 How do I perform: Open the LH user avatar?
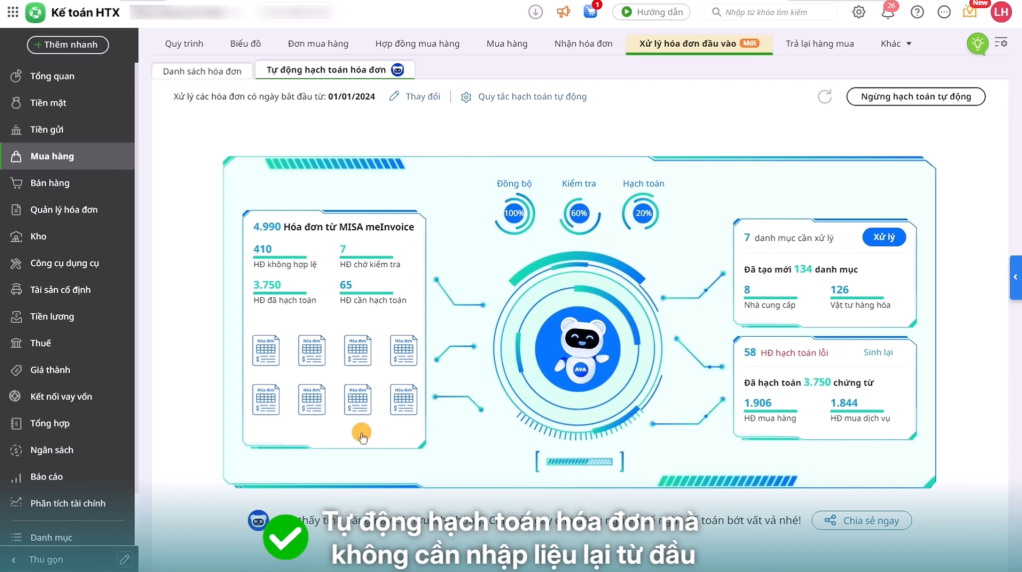click(1001, 12)
